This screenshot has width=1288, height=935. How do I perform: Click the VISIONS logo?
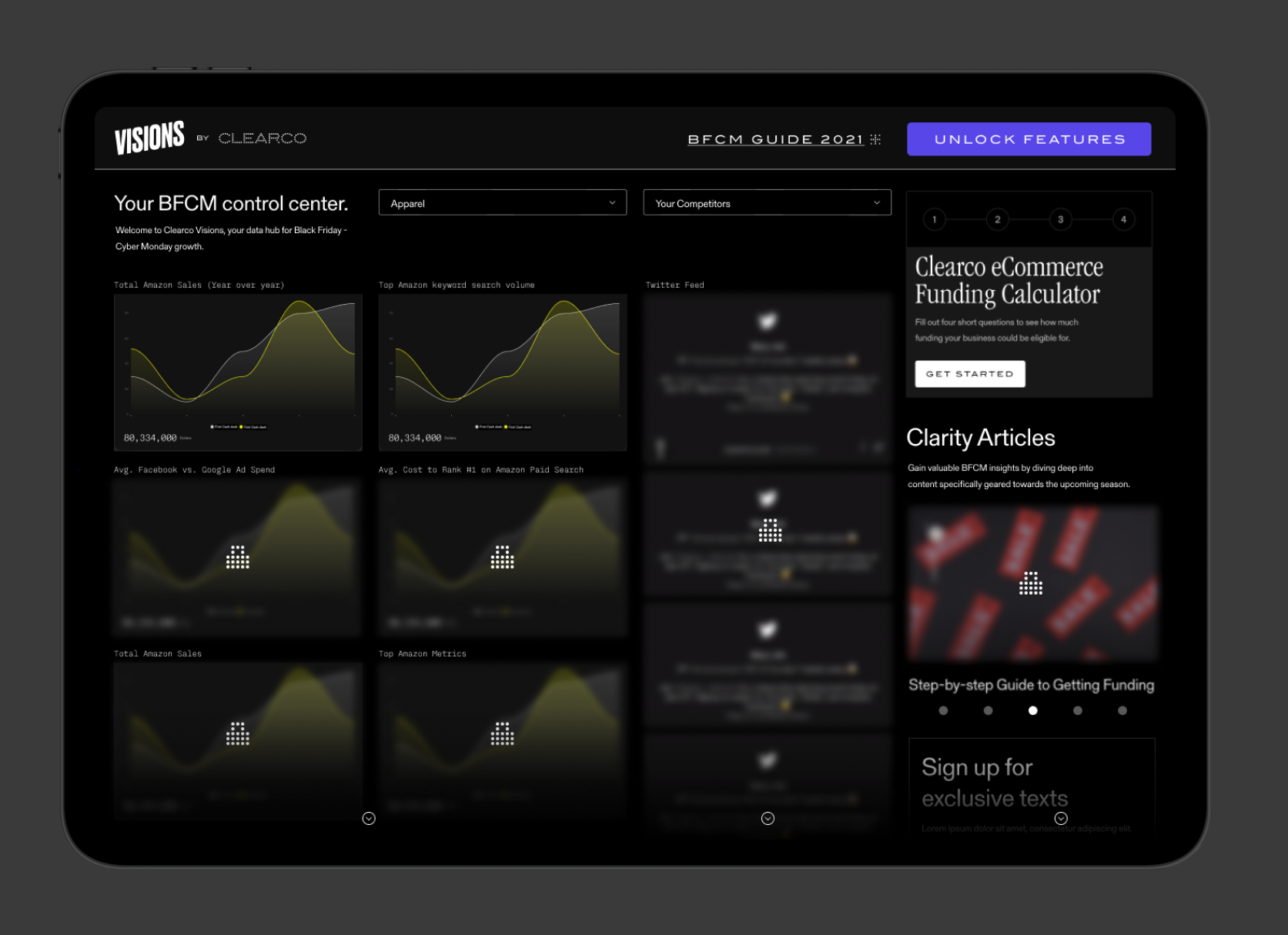149,138
